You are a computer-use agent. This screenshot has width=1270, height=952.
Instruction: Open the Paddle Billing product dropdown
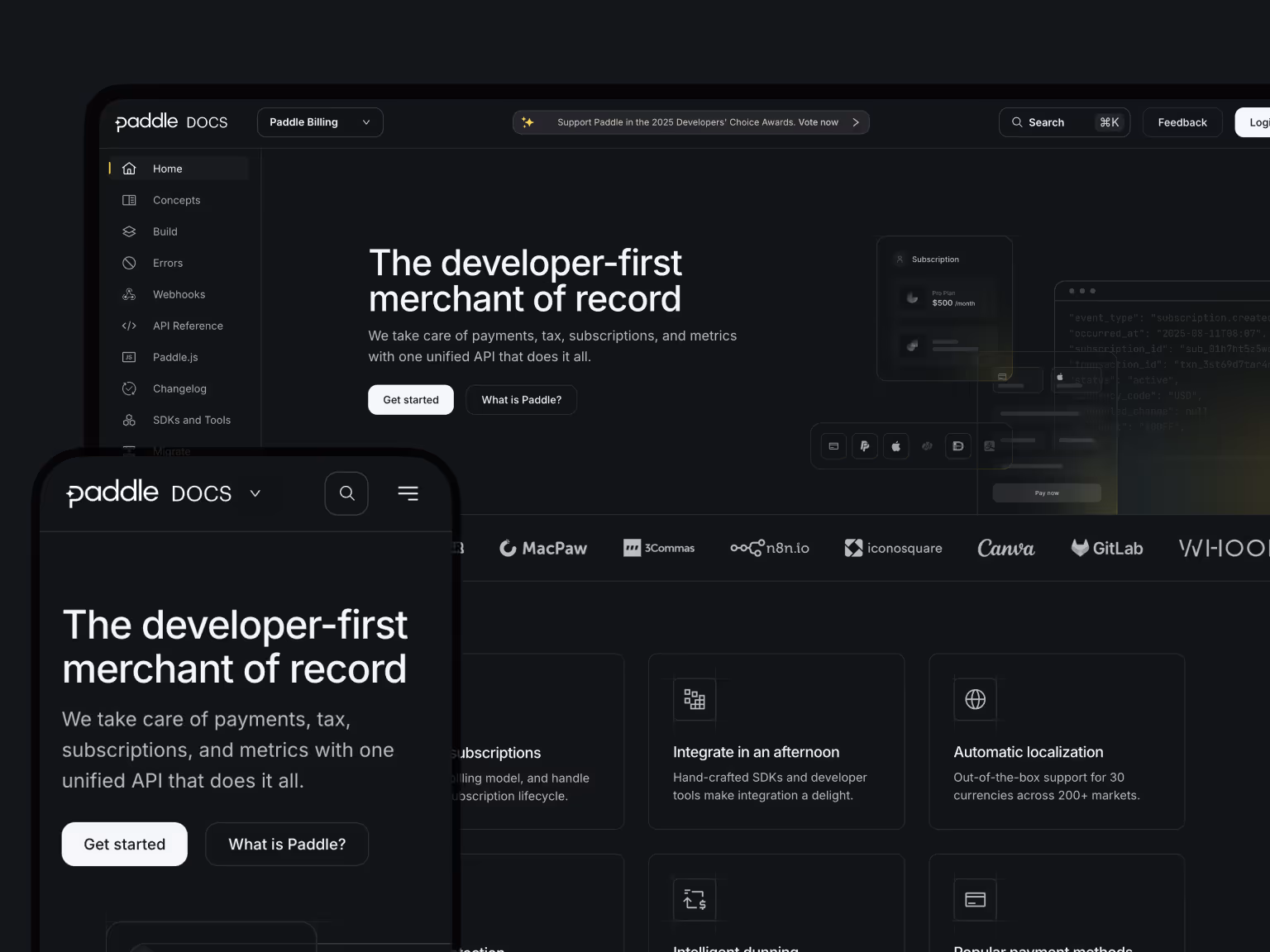[x=320, y=122]
